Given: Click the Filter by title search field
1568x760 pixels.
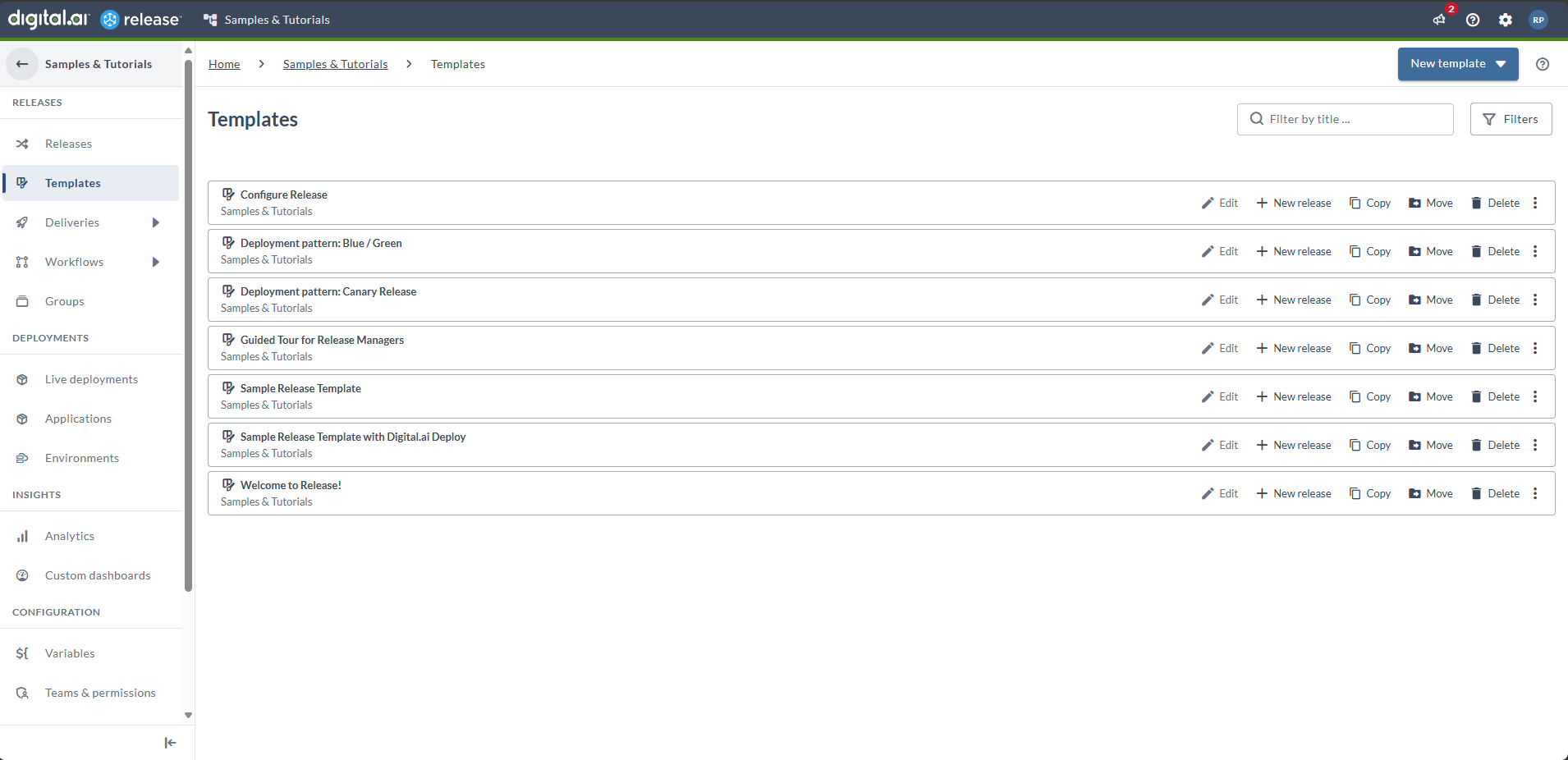Looking at the screenshot, I should (1345, 119).
